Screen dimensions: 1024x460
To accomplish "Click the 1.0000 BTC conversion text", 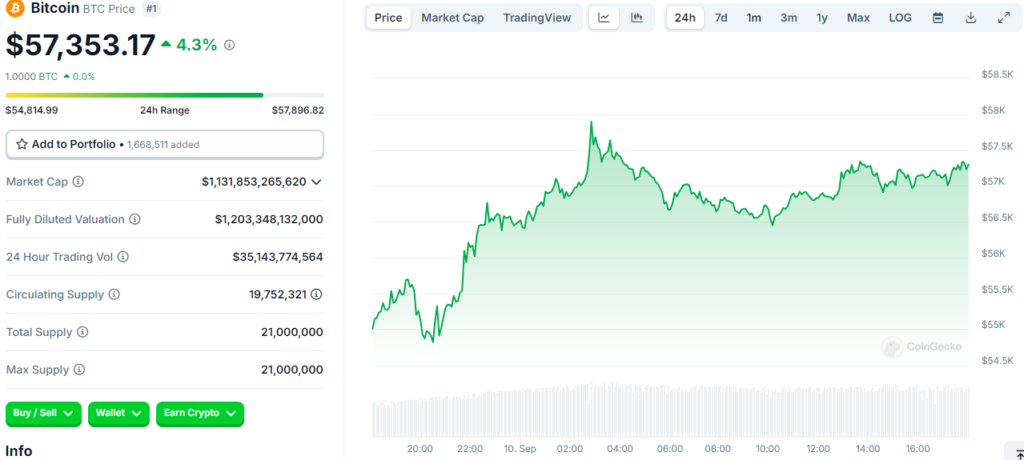I will (x=32, y=76).
